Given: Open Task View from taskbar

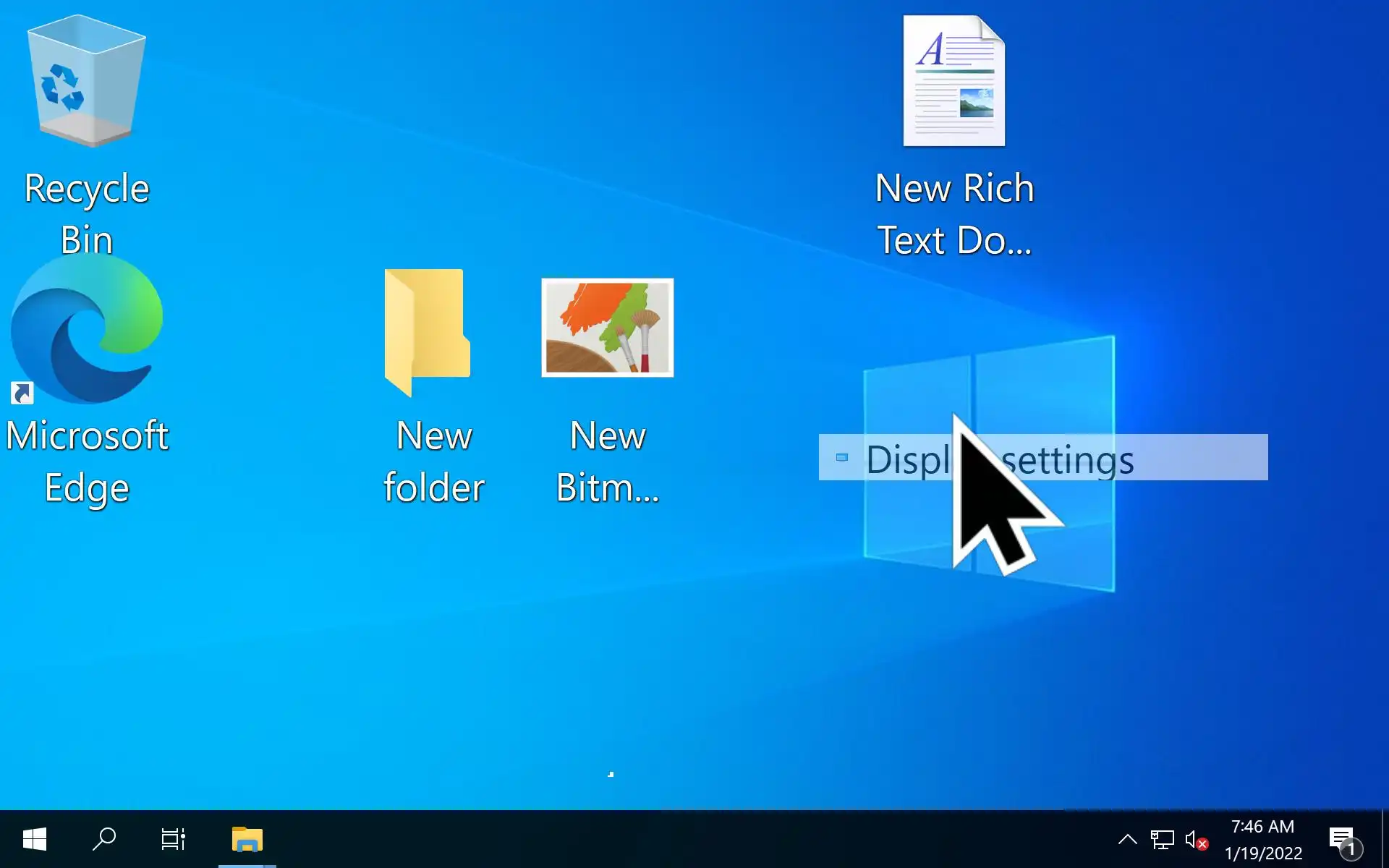Looking at the screenshot, I should pyautogui.click(x=173, y=840).
